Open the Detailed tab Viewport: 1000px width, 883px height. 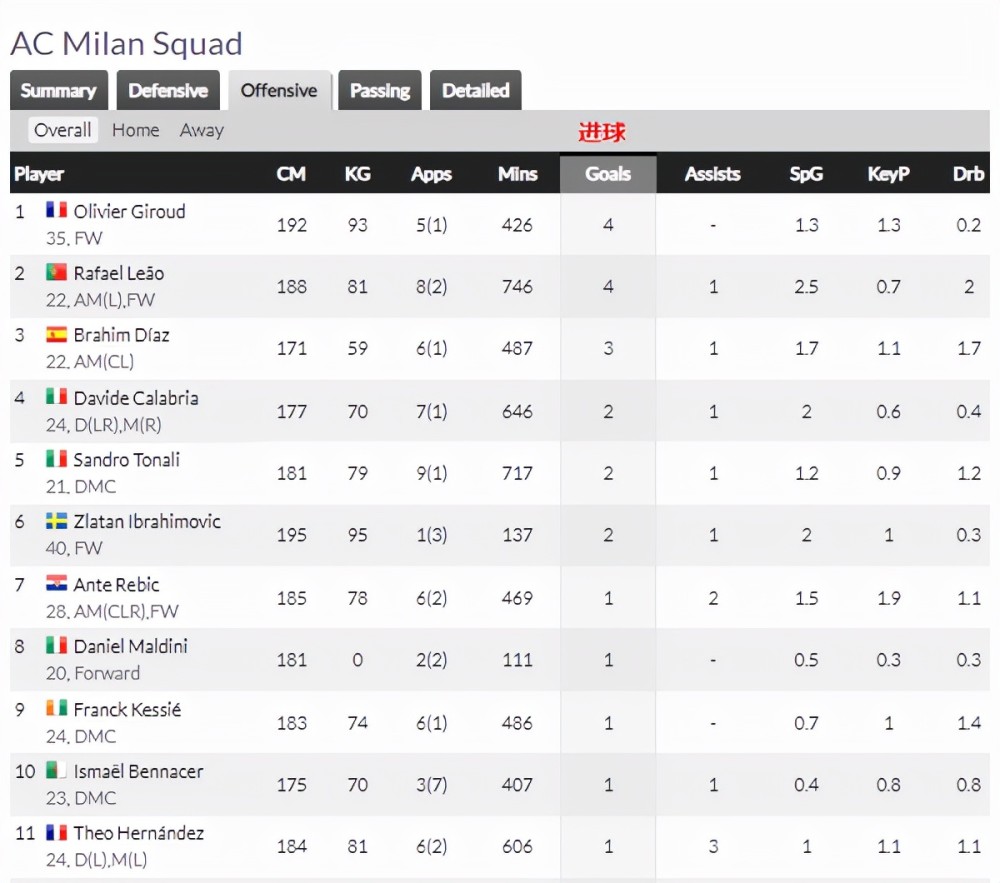click(x=476, y=91)
